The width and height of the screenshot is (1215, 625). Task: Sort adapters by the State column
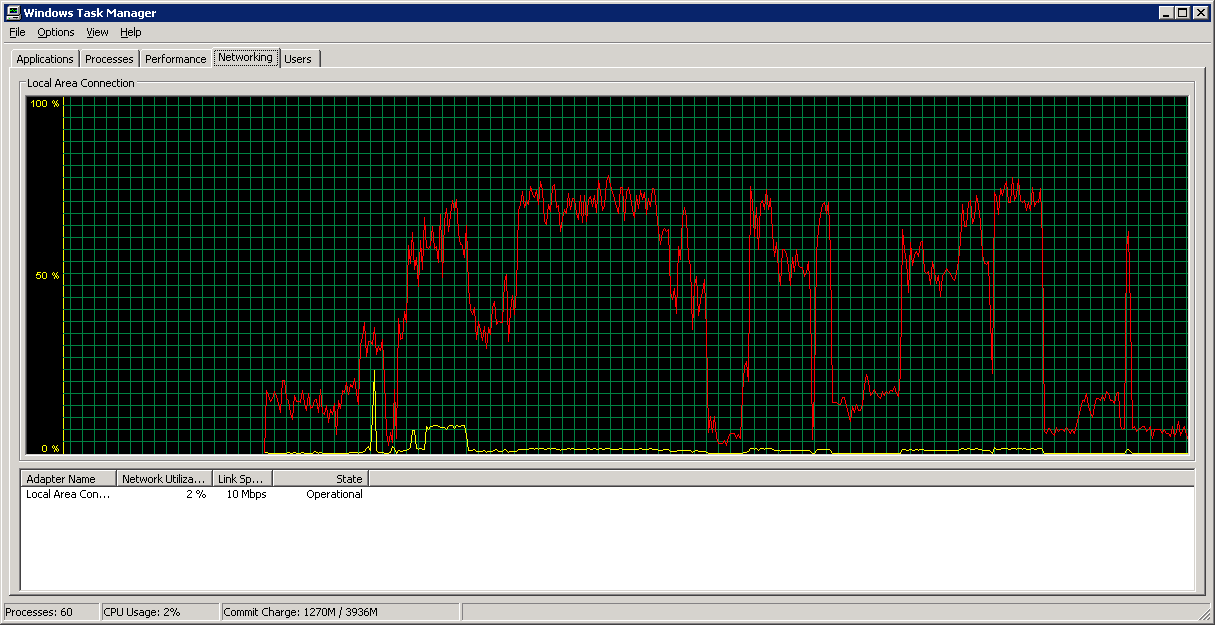coord(320,479)
